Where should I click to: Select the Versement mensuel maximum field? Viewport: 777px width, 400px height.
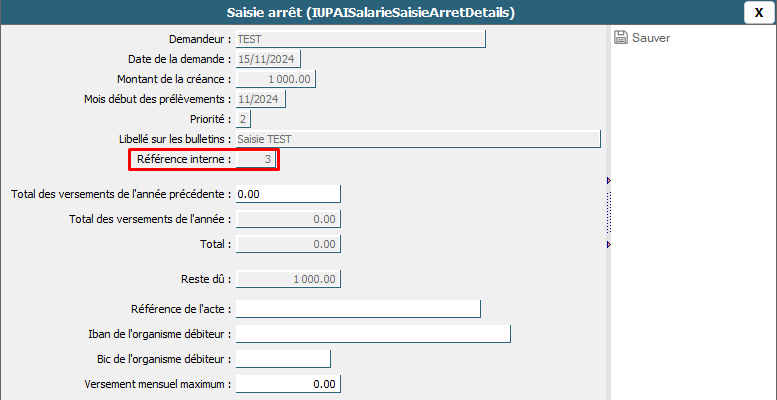tap(288, 383)
